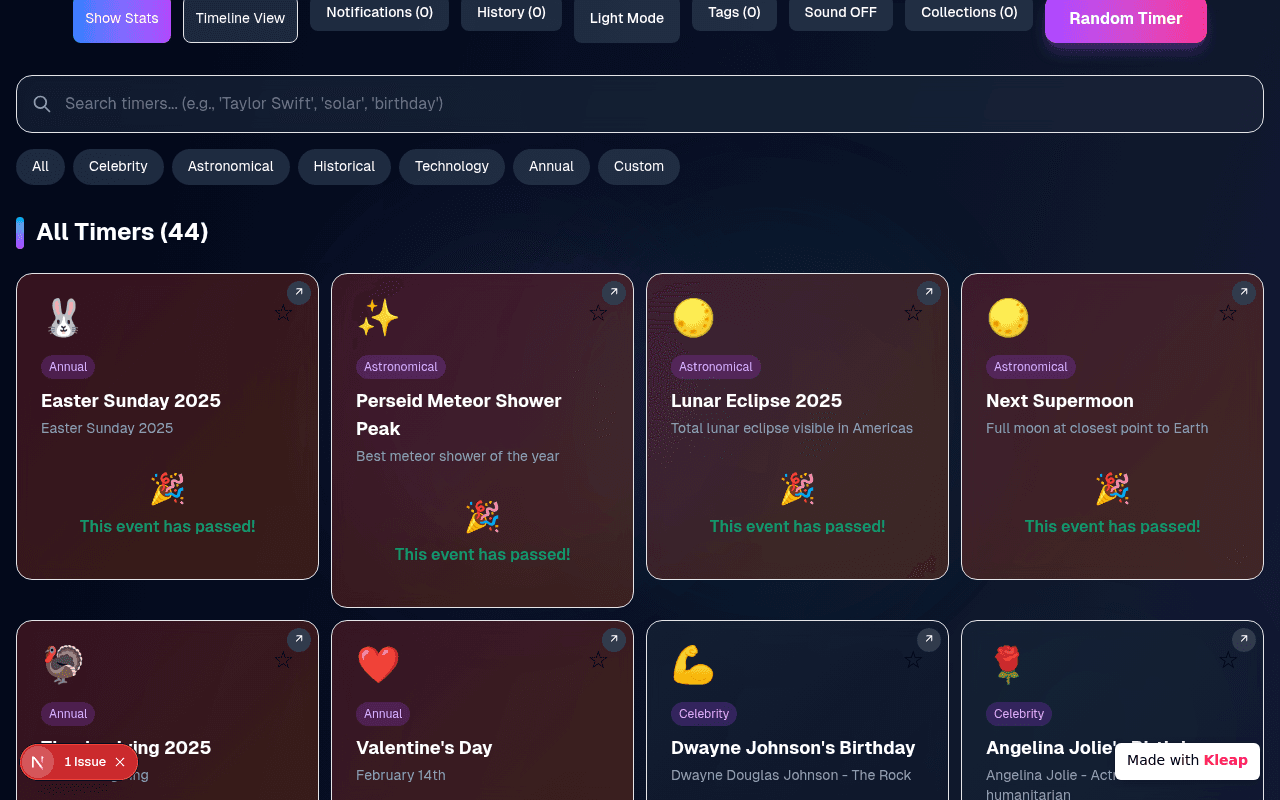This screenshot has width=1280, height=800.
Task: Star Dwayne Johnson's Birthday timer
Action: tap(913, 660)
